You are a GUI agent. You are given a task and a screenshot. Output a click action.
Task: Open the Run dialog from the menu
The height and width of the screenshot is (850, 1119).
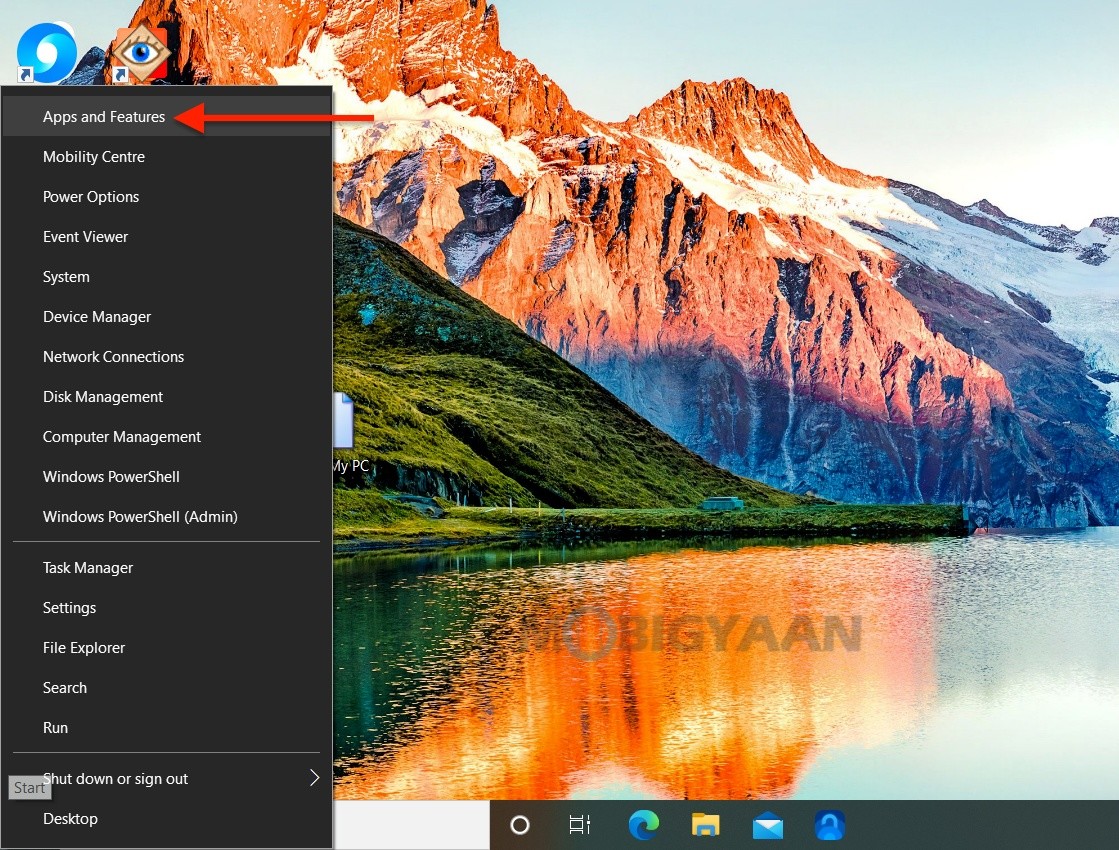coord(55,727)
